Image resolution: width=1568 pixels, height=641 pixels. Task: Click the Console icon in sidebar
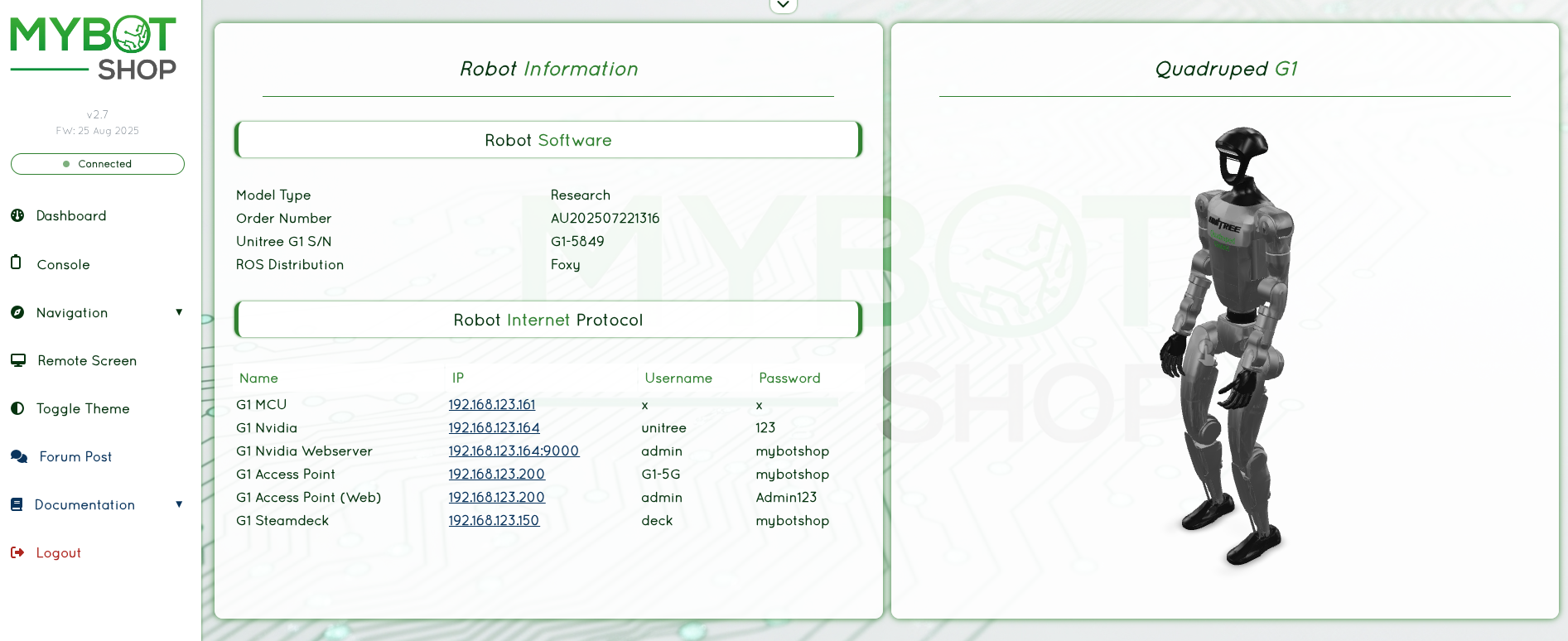(x=16, y=263)
